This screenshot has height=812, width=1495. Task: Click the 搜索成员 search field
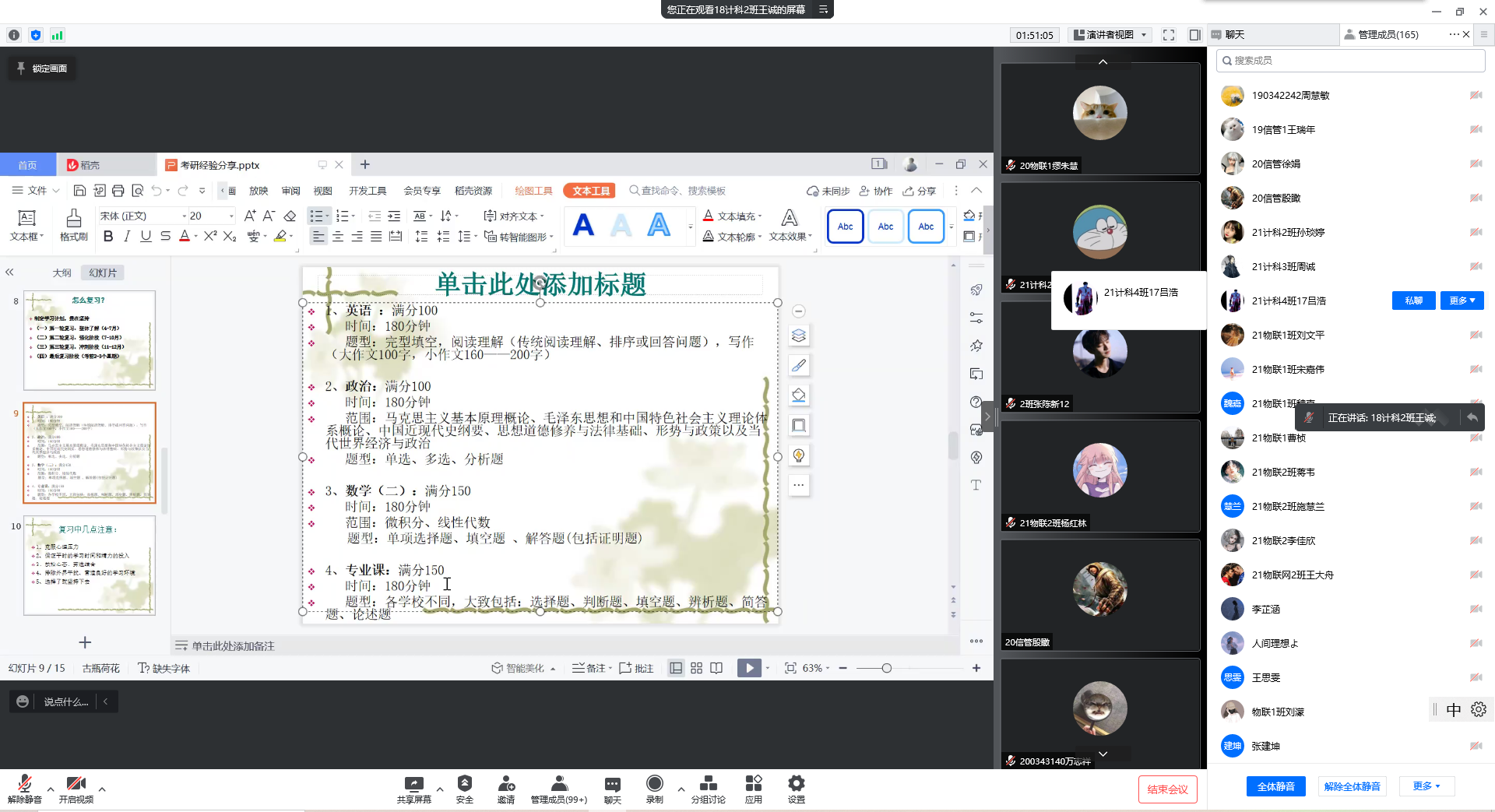(x=1351, y=61)
